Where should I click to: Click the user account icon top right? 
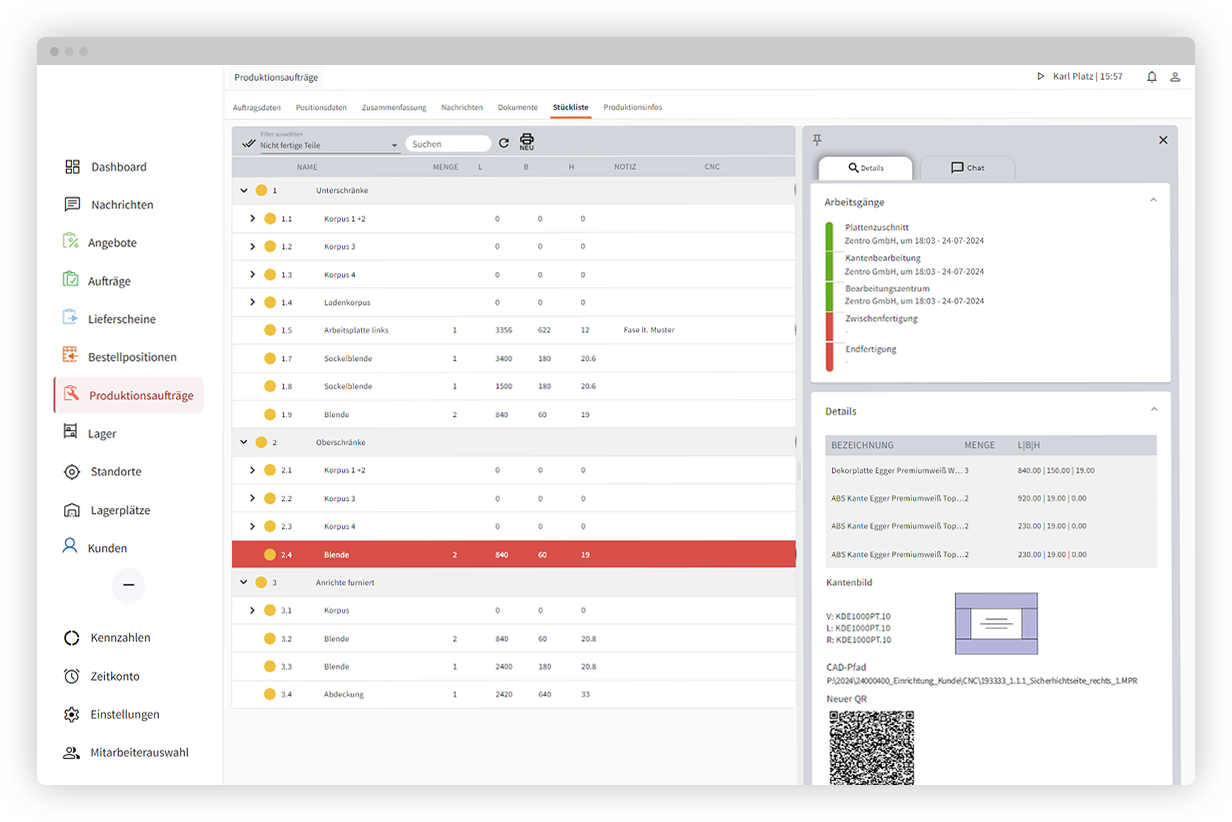tap(1176, 77)
